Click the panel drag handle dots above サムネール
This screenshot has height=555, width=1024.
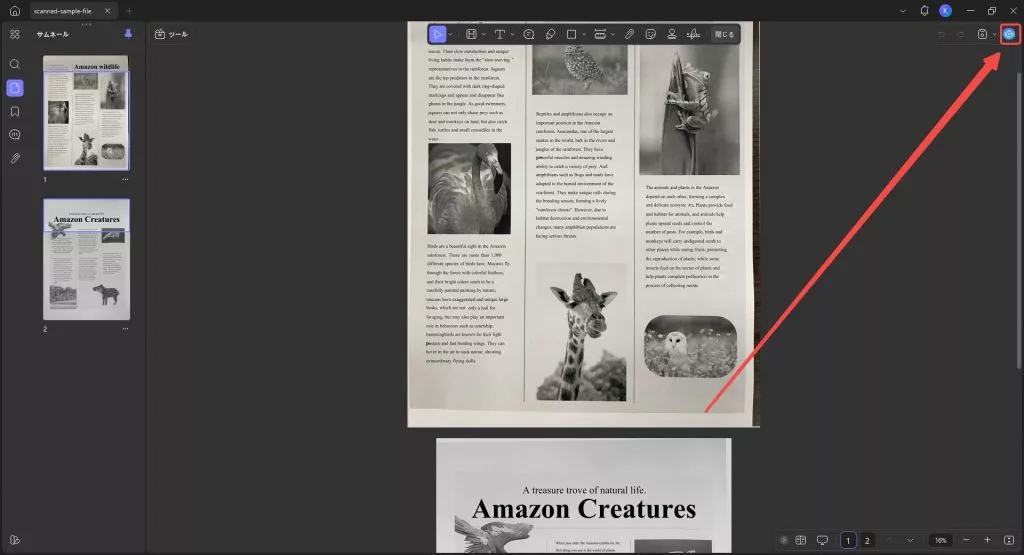(x=86, y=25)
